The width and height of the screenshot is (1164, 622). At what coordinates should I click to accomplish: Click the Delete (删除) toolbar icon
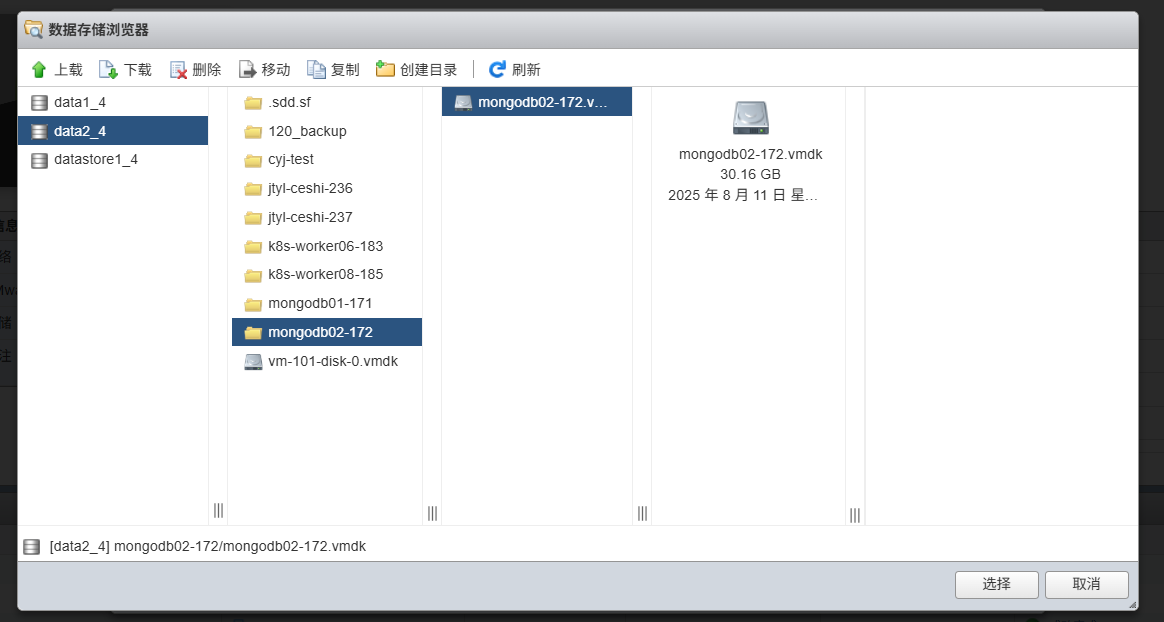tap(179, 70)
